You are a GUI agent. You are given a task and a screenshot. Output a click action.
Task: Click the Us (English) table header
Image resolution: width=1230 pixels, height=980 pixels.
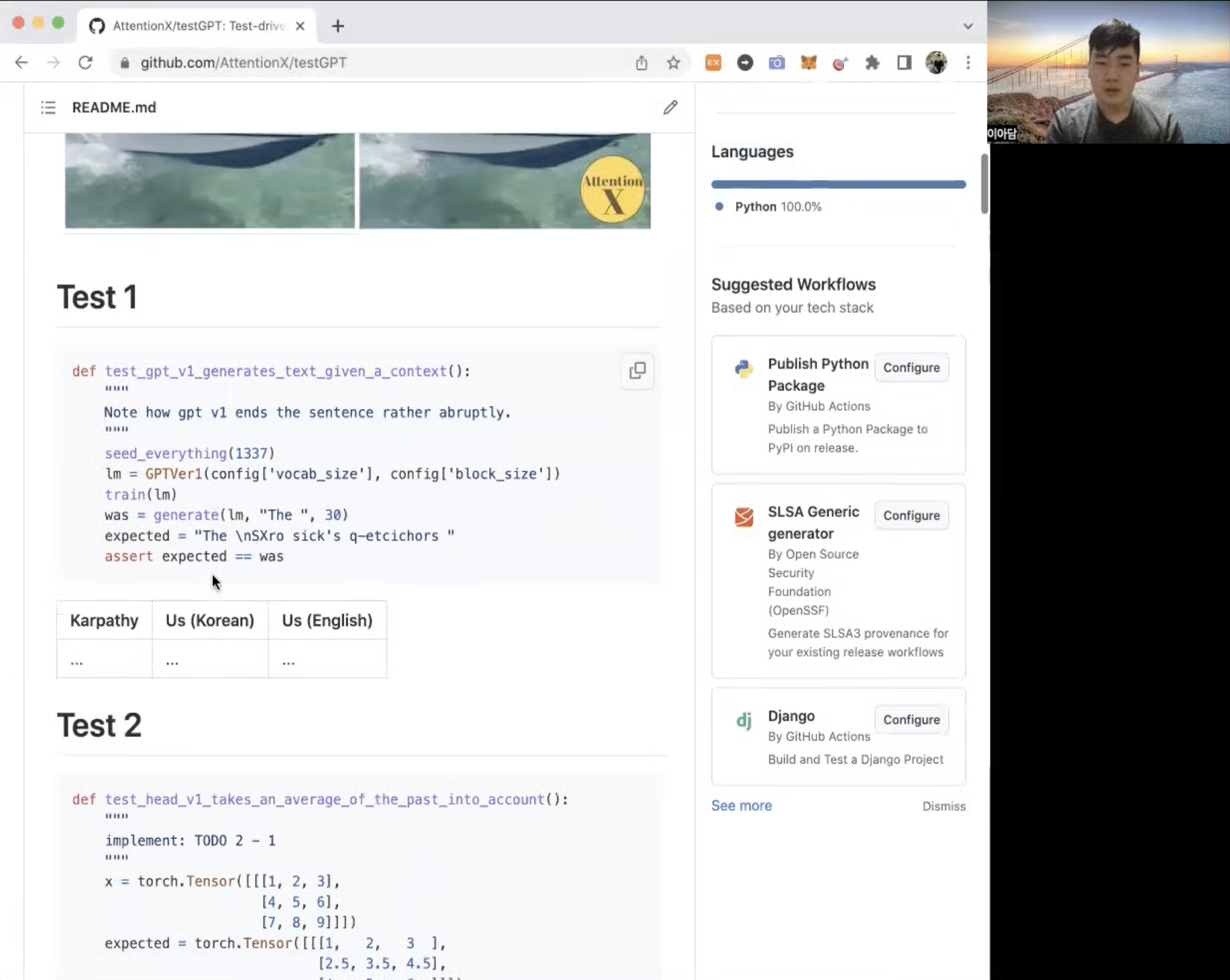click(x=327, y=620)
